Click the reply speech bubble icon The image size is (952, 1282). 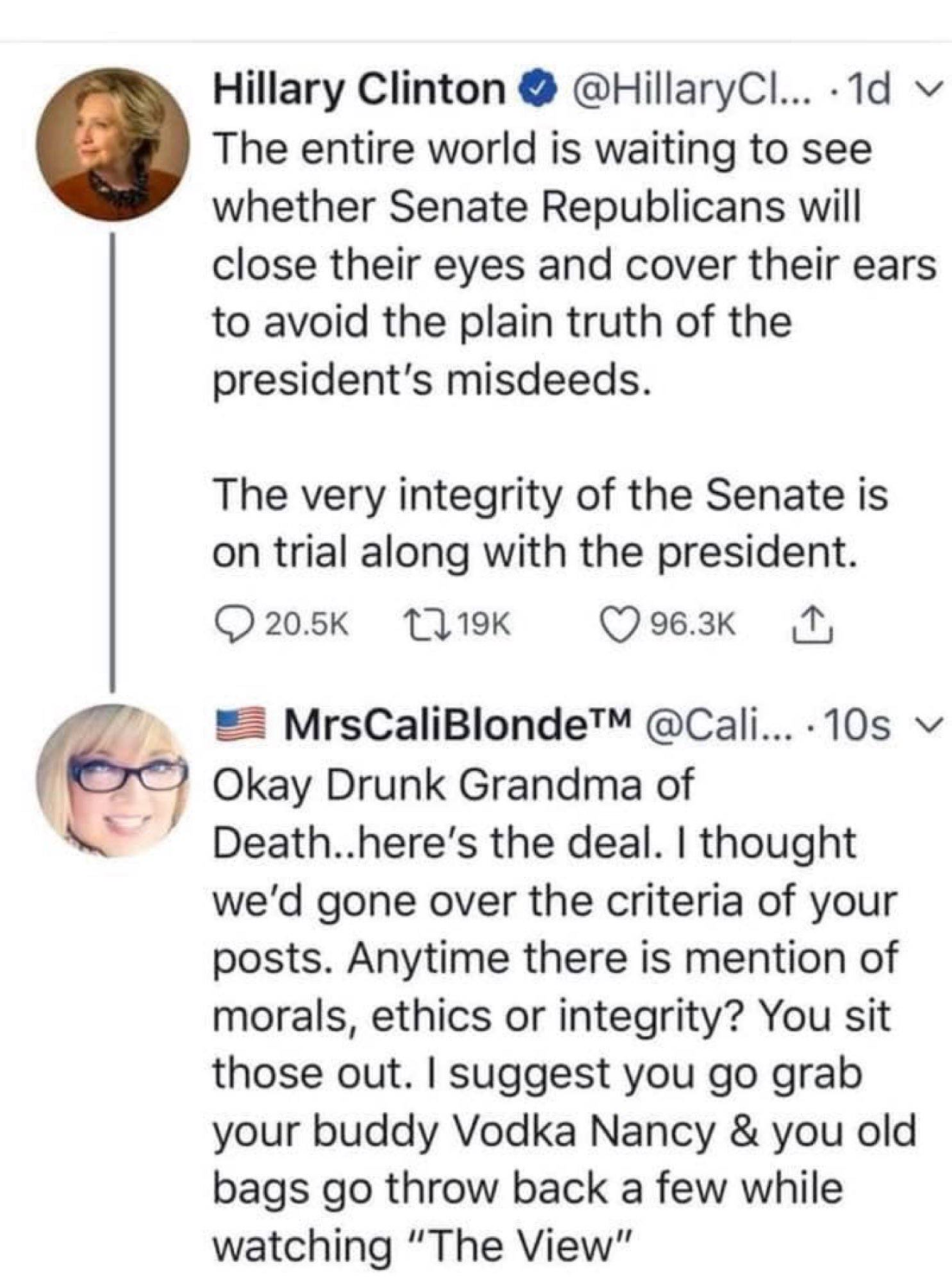(x=231, y=623)
